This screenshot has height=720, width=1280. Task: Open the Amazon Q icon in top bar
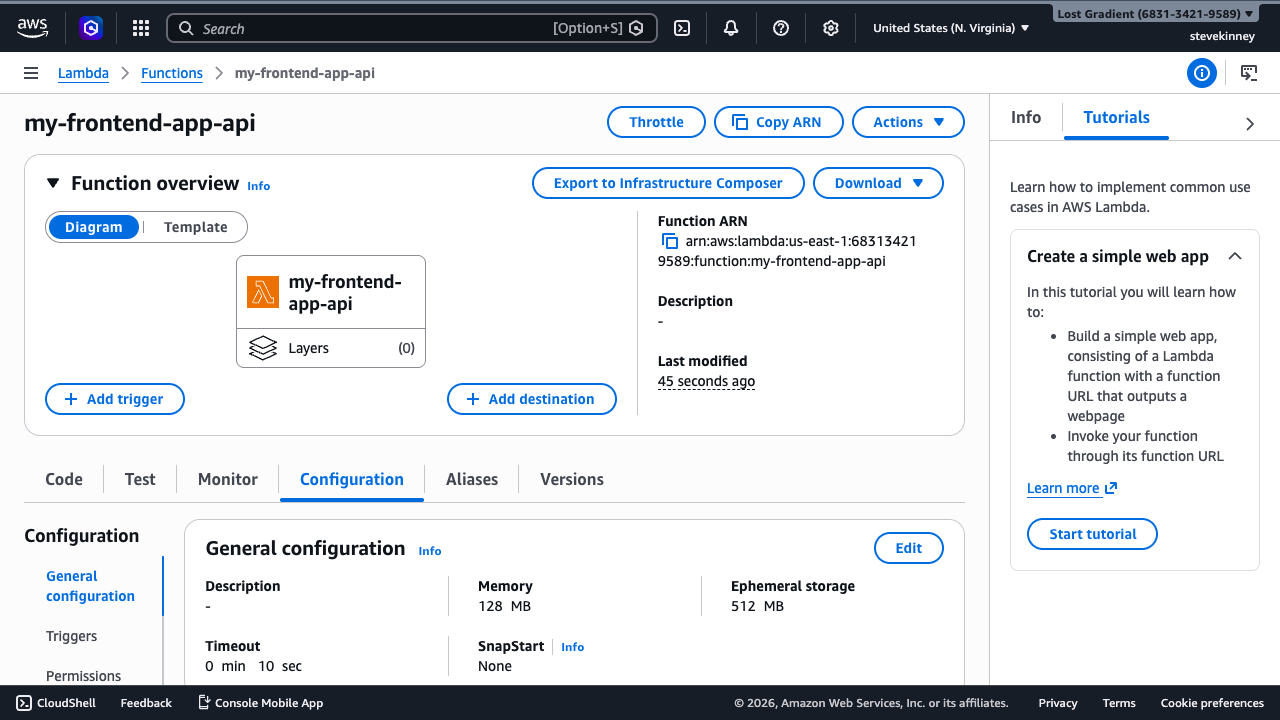[91, 28]
